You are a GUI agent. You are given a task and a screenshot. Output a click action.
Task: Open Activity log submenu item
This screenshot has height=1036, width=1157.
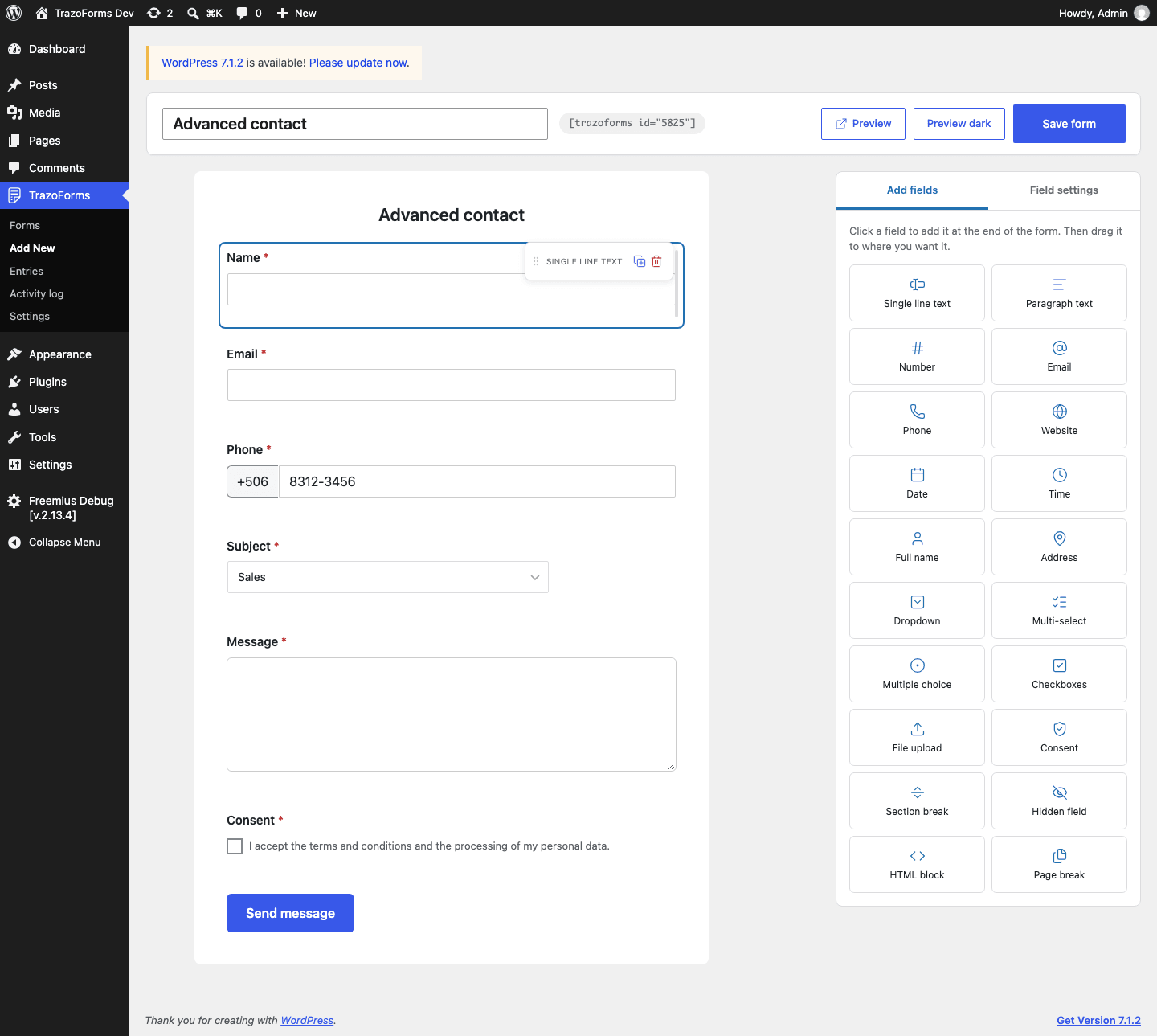tap(36, 294)
